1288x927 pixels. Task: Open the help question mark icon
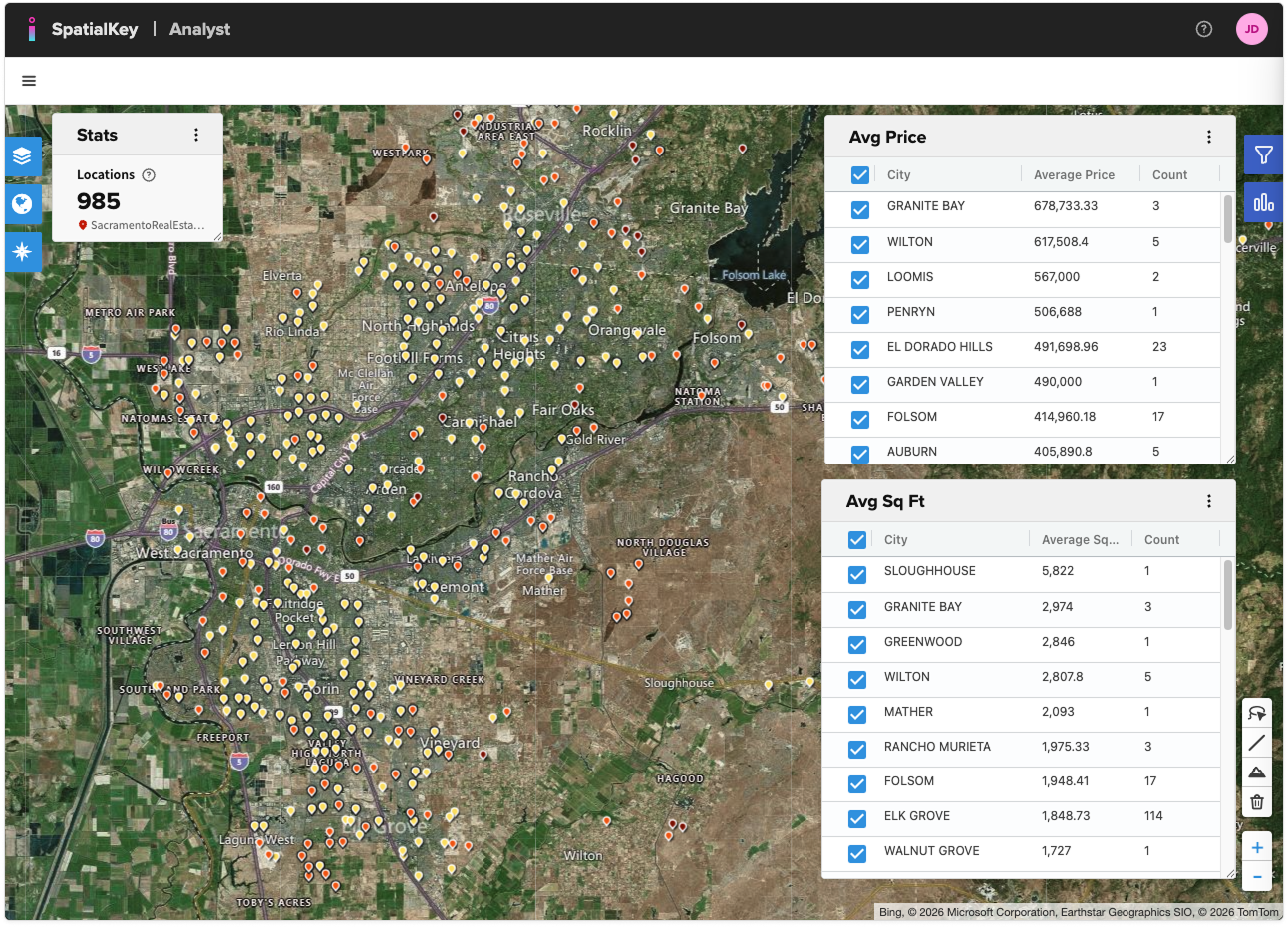point(1204,29)
